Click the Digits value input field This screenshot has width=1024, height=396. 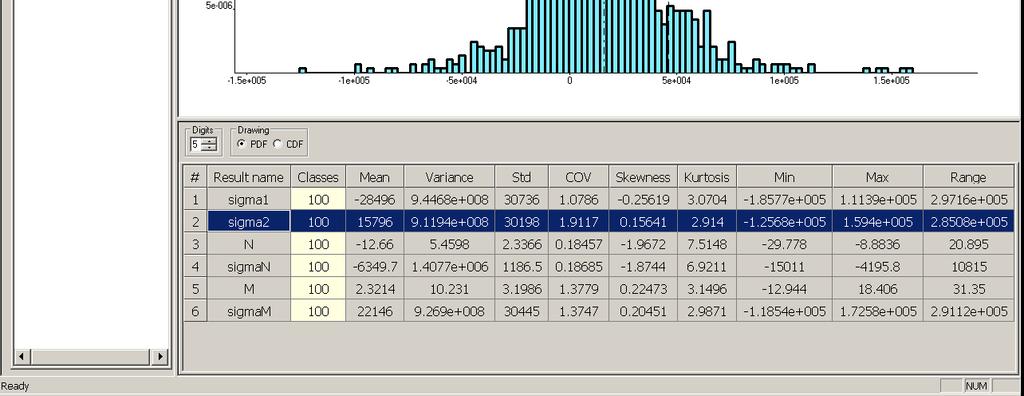(195, 144)
